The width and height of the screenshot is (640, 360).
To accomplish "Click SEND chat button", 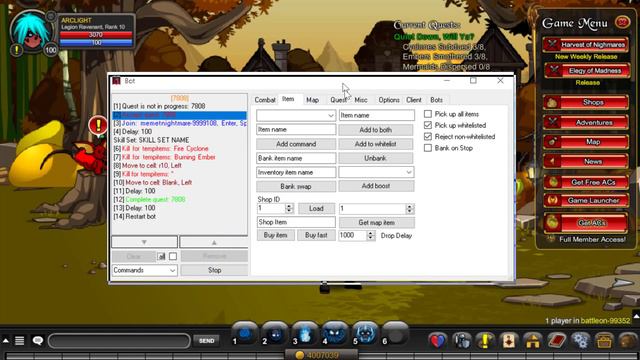I will tap(207, 341).
